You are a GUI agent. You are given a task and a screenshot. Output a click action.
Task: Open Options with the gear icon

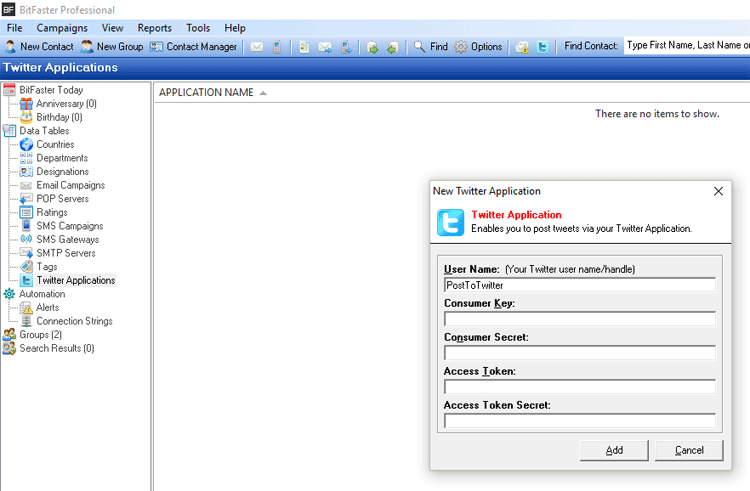(x=478, y=47)
